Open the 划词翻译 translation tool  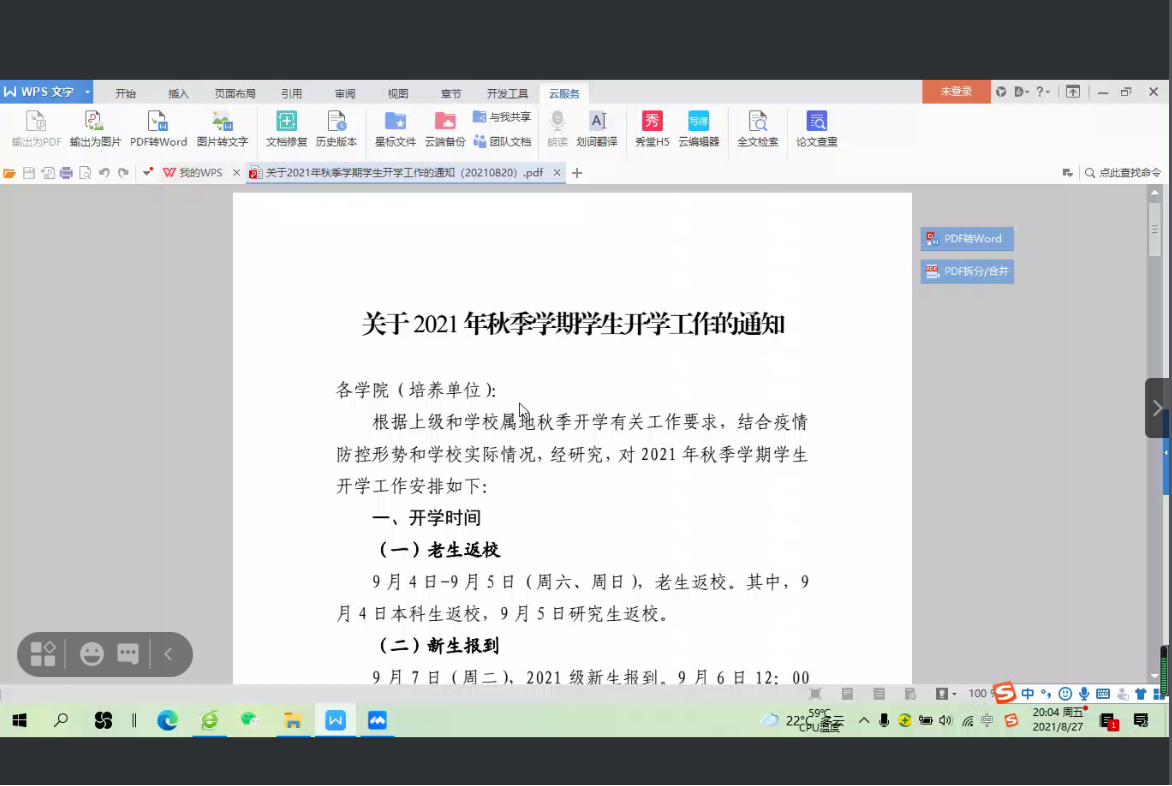(x=597, y=129)
